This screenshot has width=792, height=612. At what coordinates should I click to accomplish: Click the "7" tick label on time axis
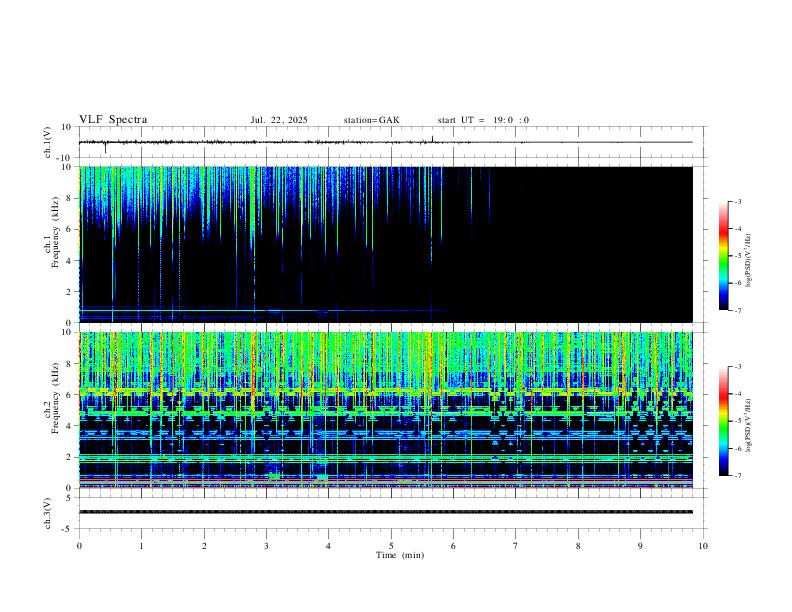point(516,546)
